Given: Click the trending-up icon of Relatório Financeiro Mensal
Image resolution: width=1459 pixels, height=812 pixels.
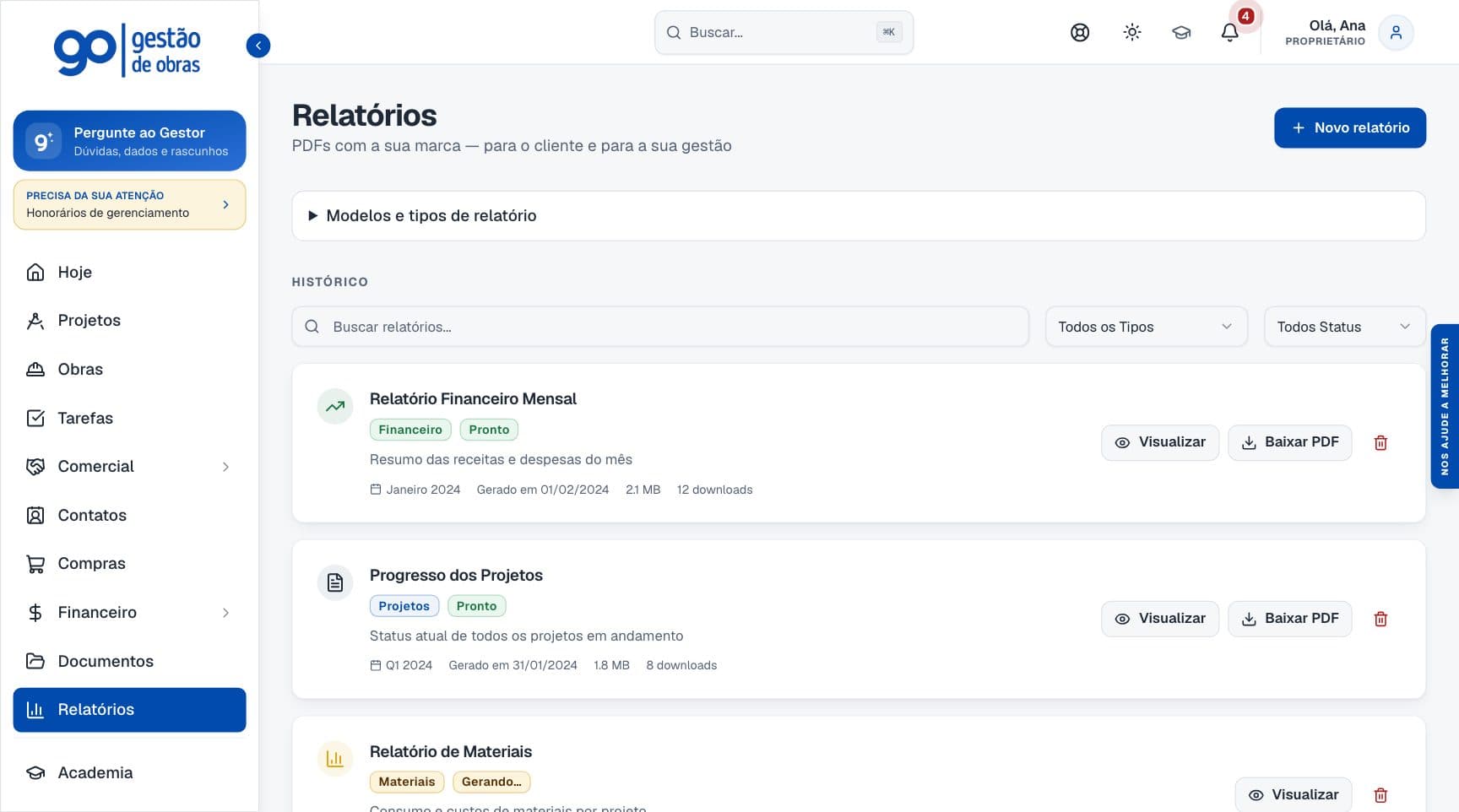Looking at the screenshot, I should click(335, 407).
